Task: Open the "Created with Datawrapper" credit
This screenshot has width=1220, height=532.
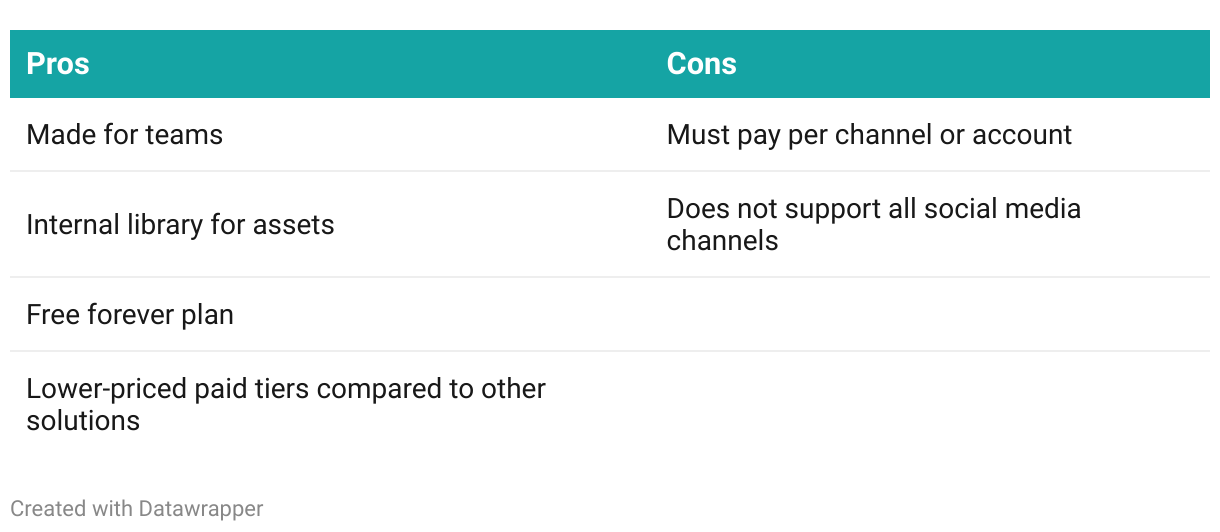Action: click(x=137, y=509)
